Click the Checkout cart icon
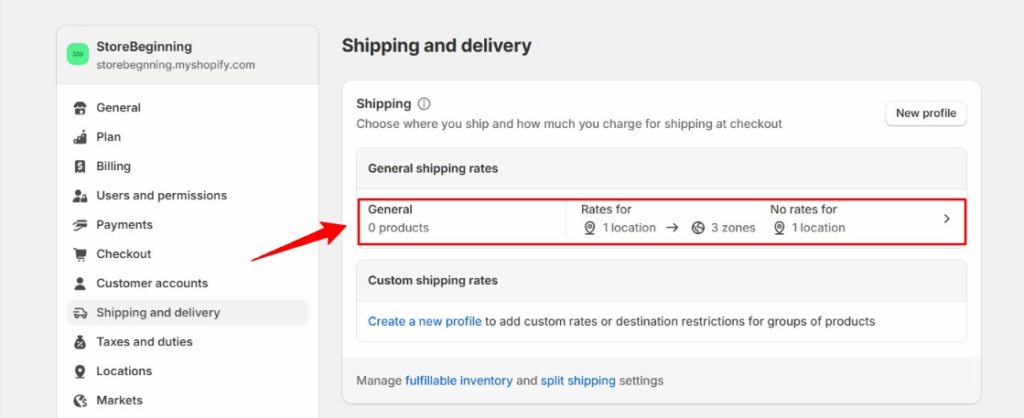This screenshot has width=1024, height=418. [x=79, y=254]
